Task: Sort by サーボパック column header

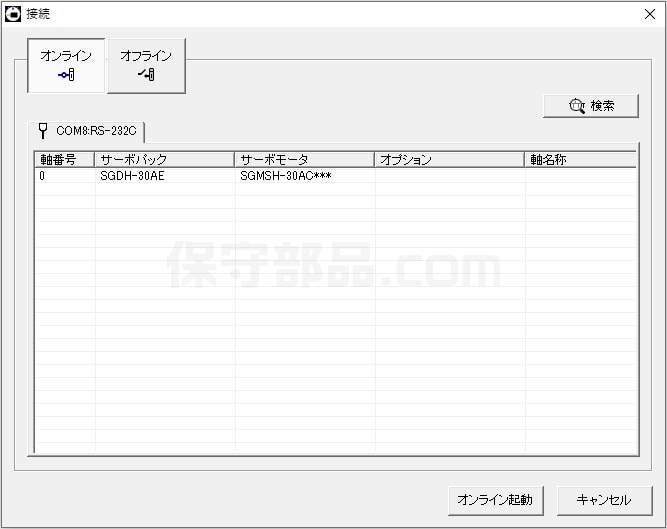Action: tap(164, 160)
